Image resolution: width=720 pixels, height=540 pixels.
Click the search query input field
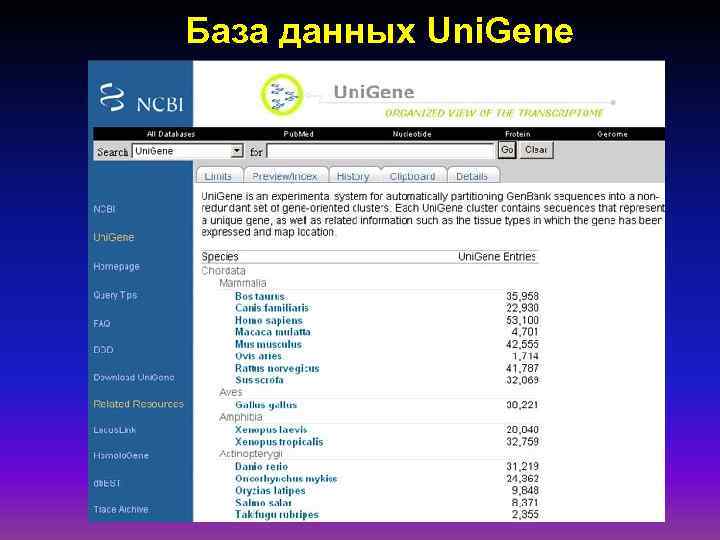380,151
